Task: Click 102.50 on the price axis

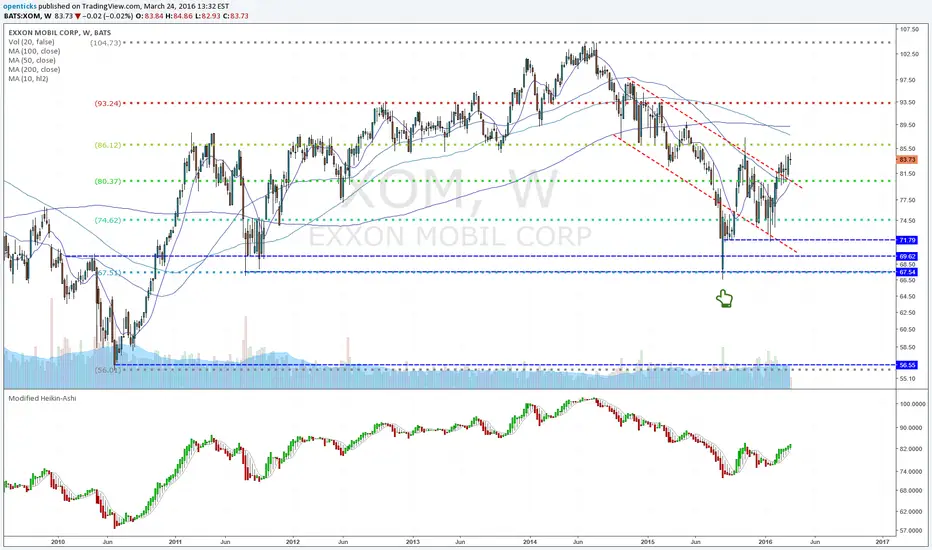Action: click(909, 54)
